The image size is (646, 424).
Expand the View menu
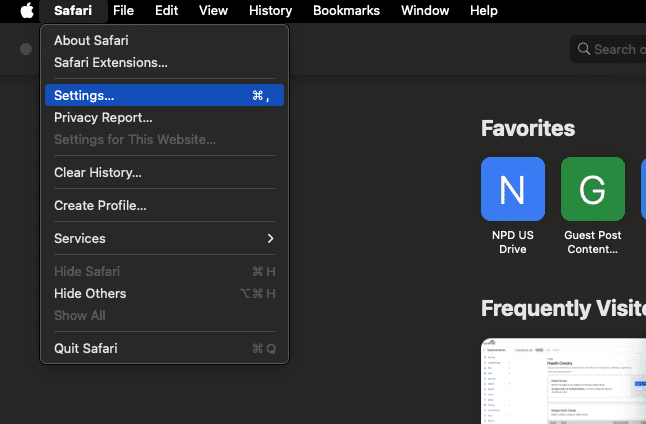pos(213,11)
